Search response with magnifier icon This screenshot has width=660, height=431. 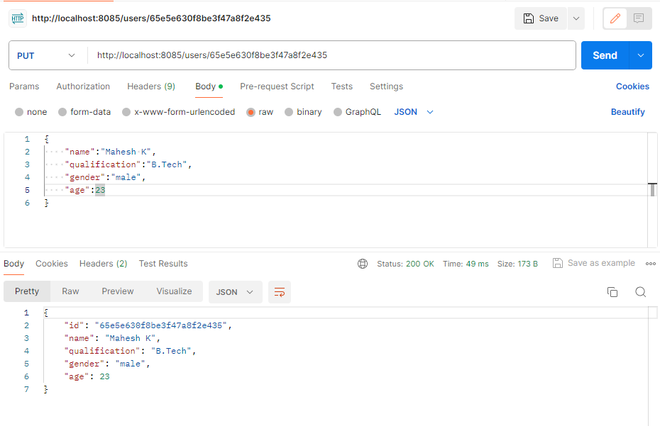(x=640, y=292)
